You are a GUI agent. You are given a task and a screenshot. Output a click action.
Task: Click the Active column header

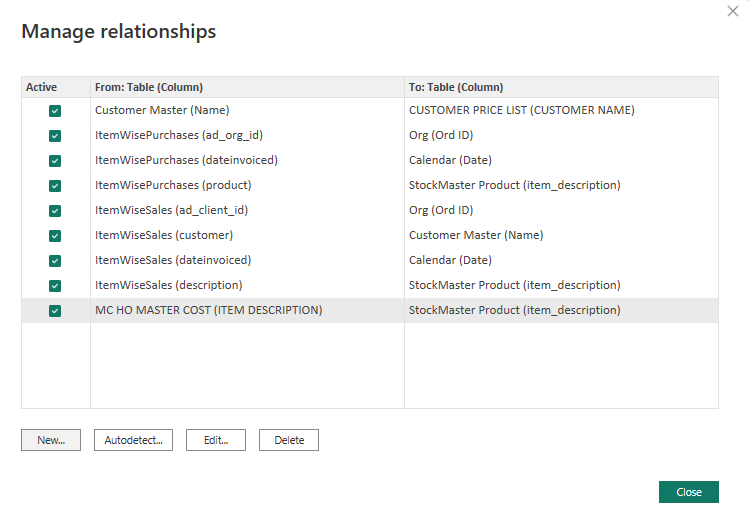point(56,87)
